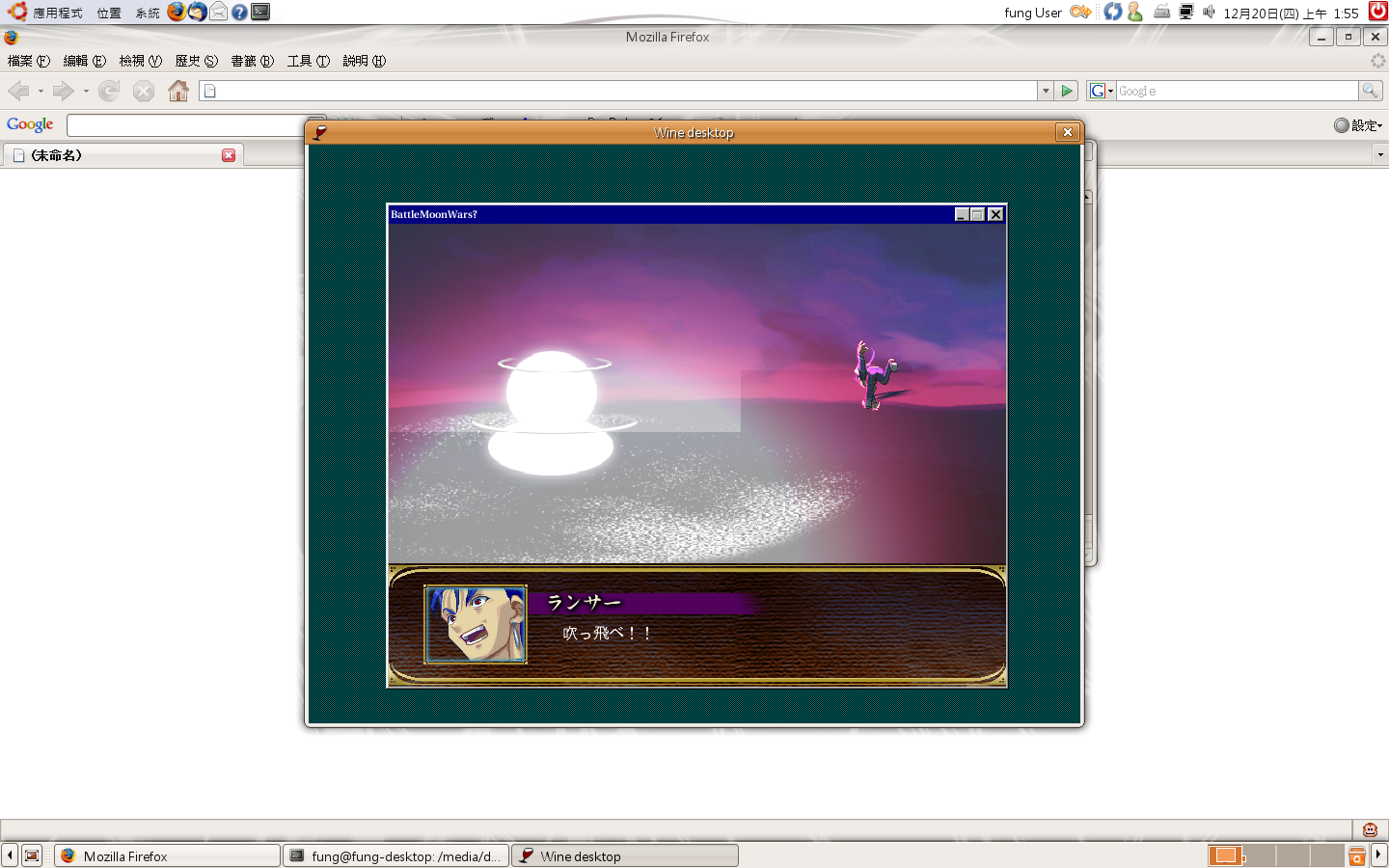
Task: Open the Trash applet in bottom panel
Action: (1356, 855)
